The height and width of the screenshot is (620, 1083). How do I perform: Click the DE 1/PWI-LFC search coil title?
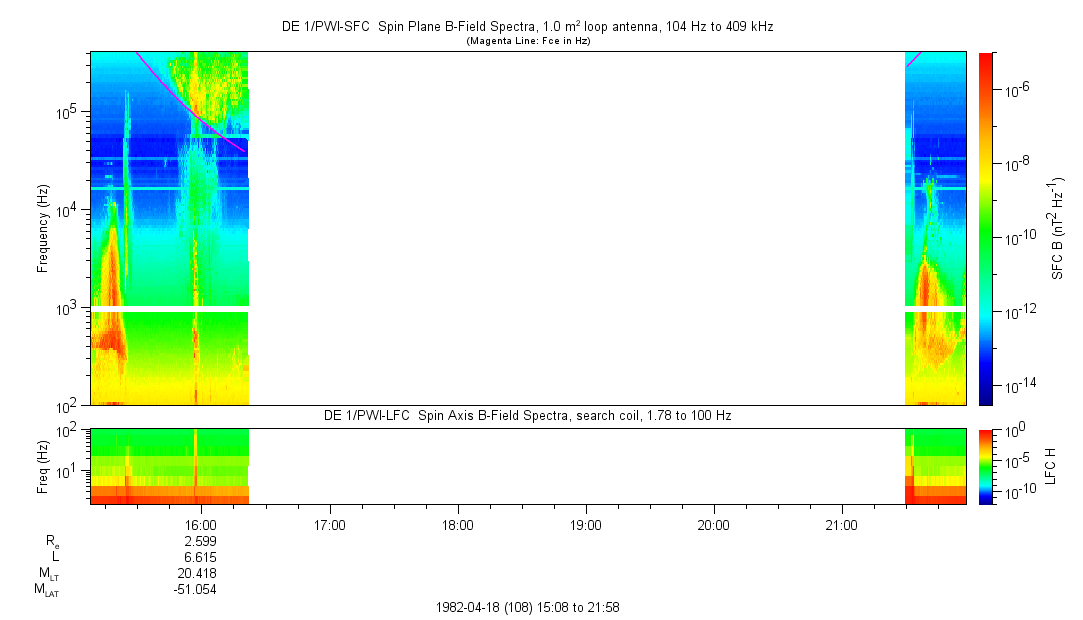pos(527,415)
